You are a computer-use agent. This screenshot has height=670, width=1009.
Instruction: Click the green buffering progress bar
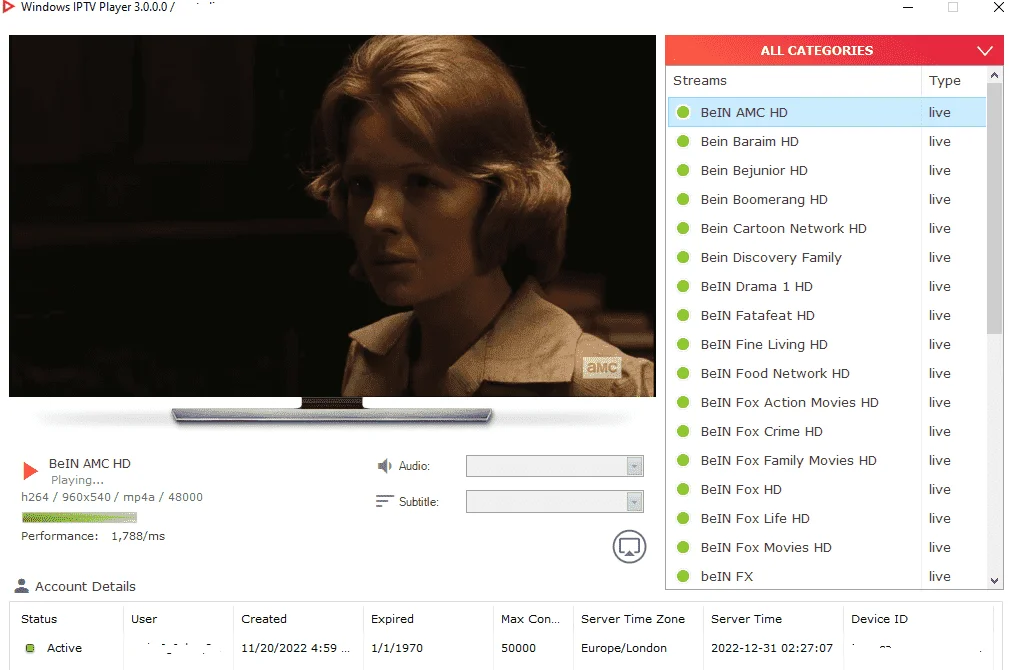pos(79,517)
